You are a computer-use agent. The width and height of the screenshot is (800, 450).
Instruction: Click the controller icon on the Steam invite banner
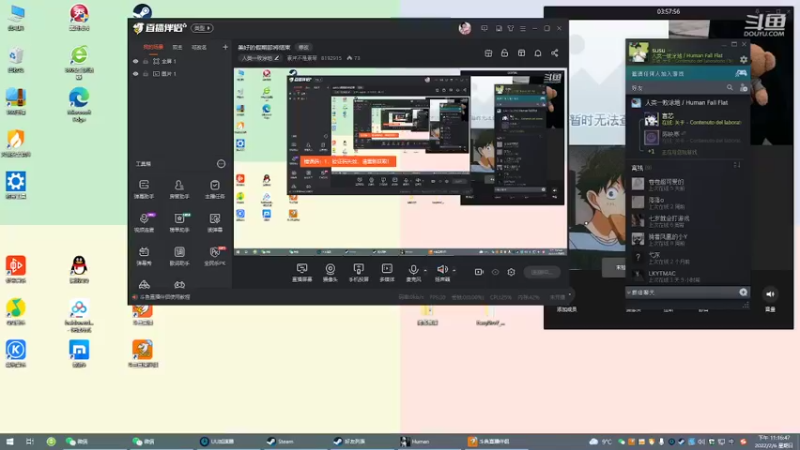coord(741,73)
